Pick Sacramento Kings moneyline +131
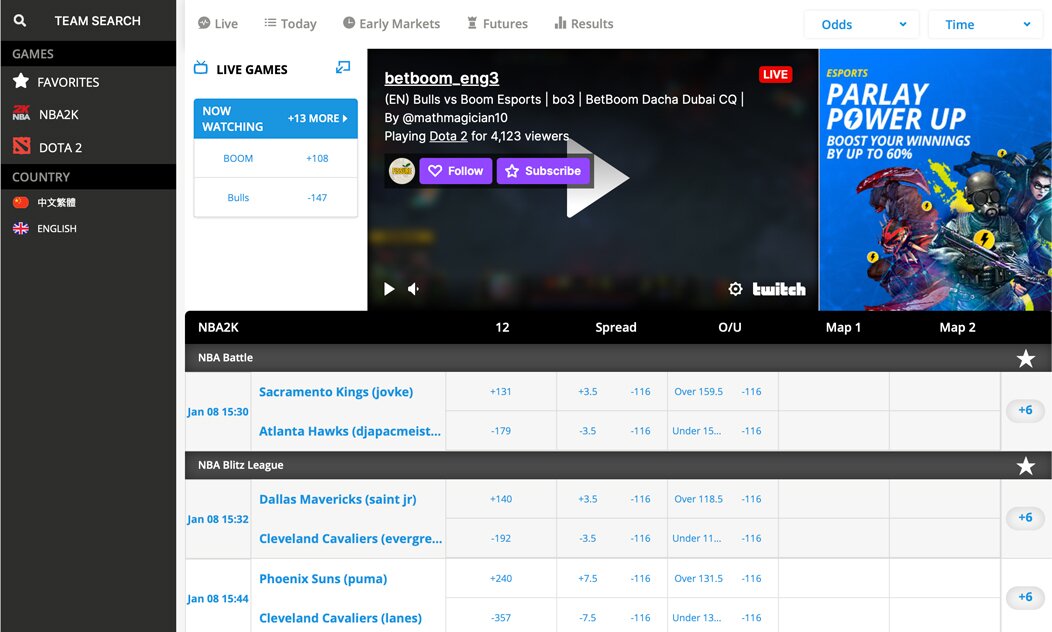The width and height of the screenshot is (1052, 632). coord(501,392)
